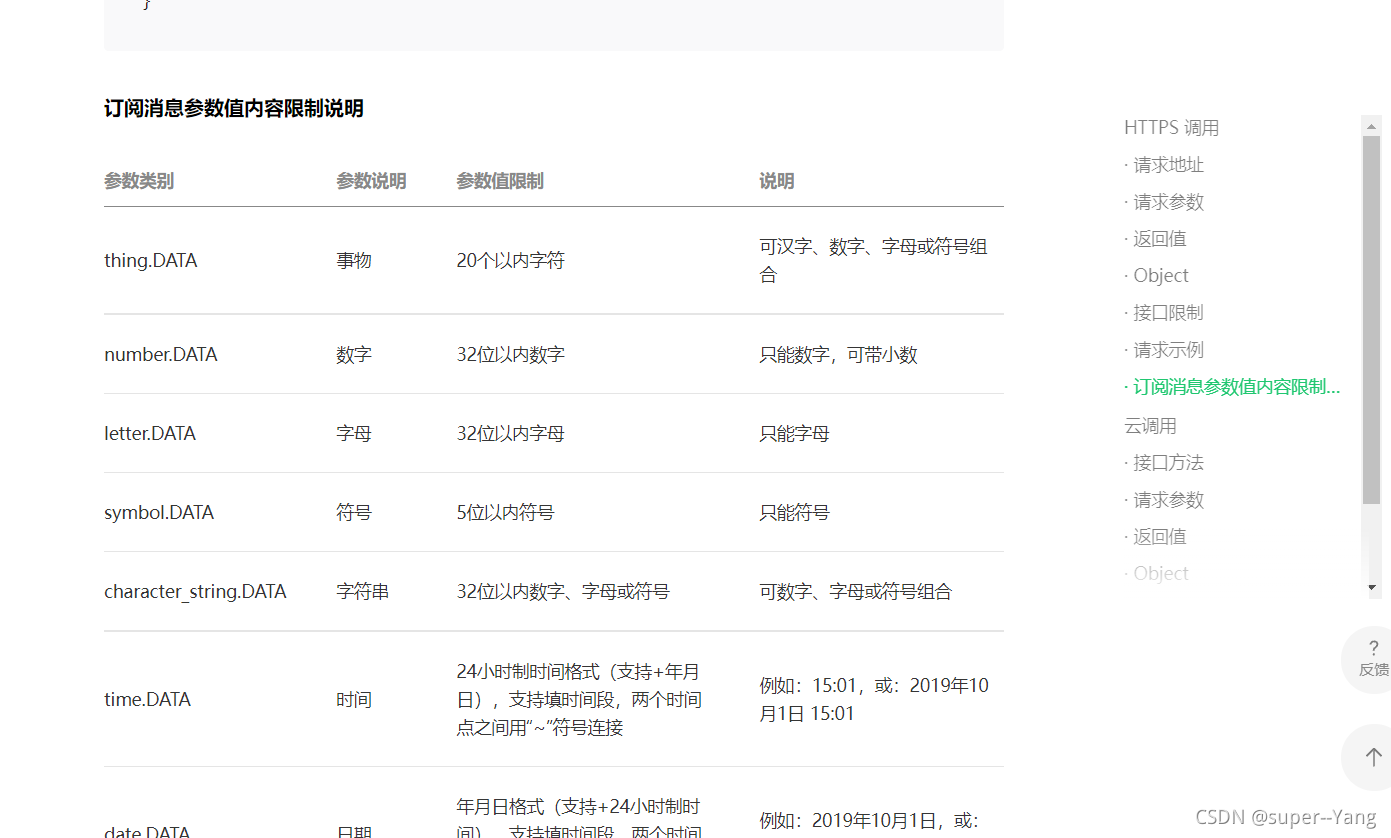The image size is (1391, 838).
Task: Click the 时间 description cell
Action: 354,700
